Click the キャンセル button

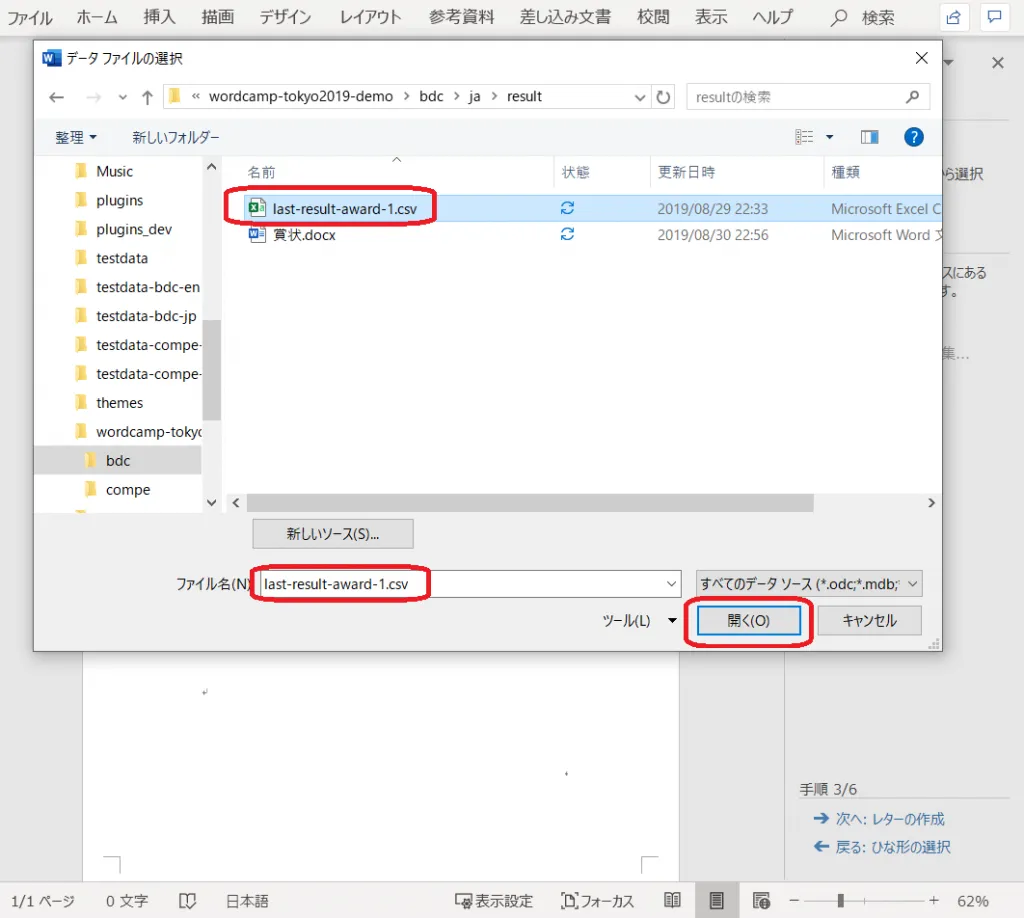coord(869,621)
